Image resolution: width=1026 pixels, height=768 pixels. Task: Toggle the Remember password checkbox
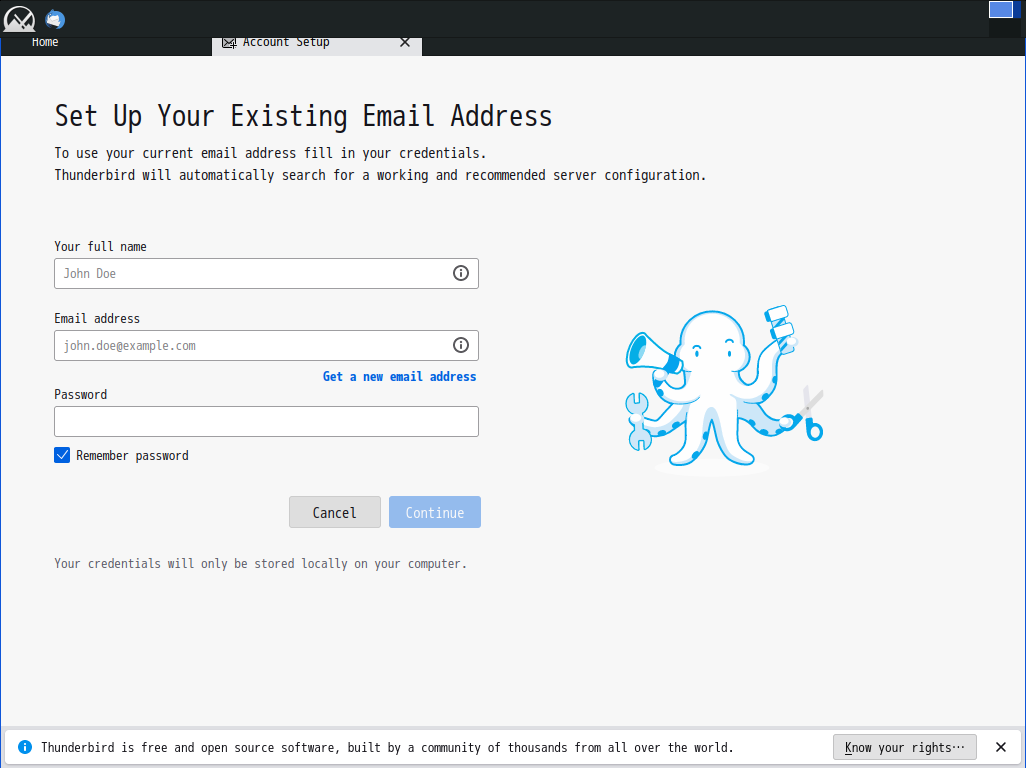pyautogui.click(x=62, y=455)
